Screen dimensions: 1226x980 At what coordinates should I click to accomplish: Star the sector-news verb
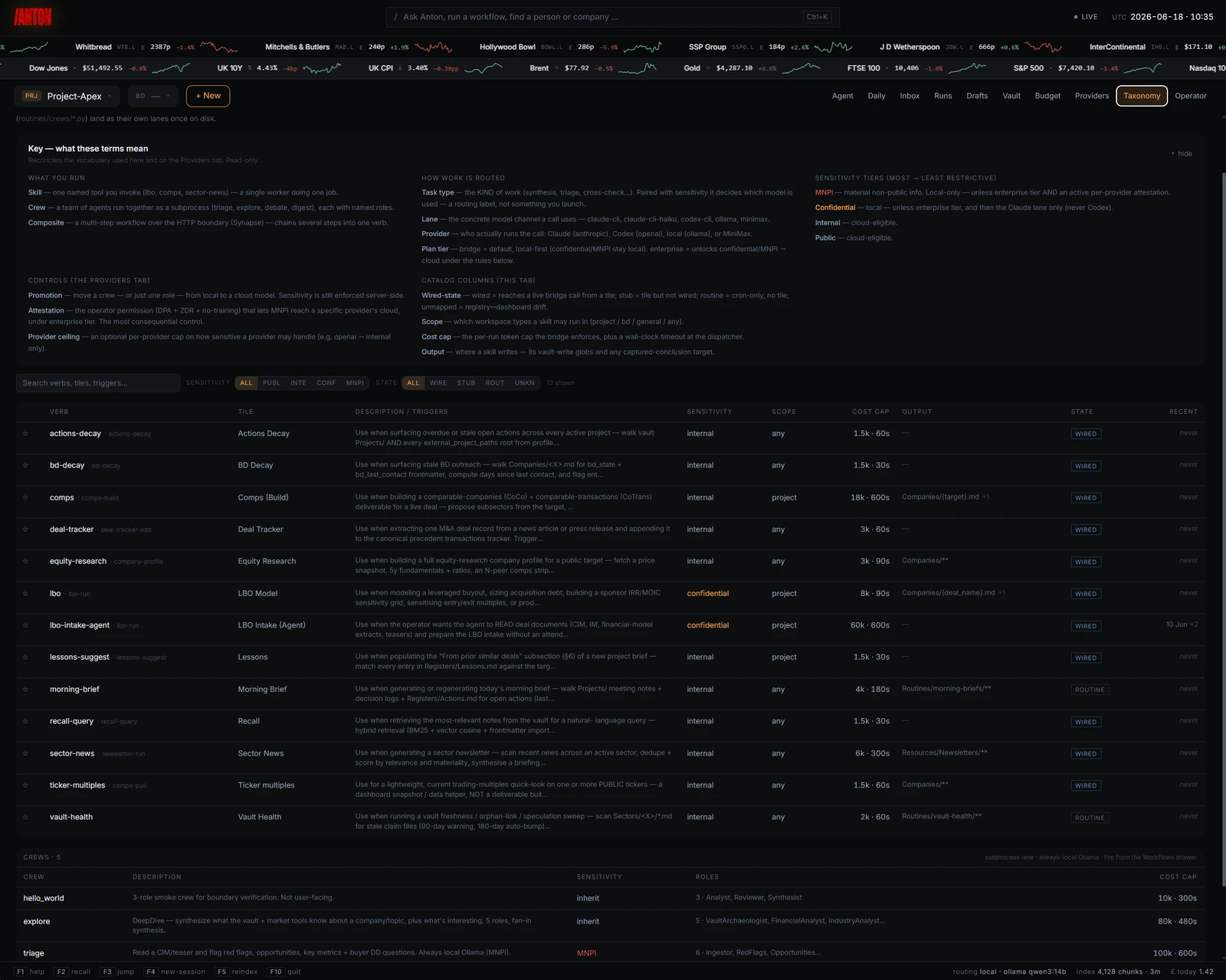(25, 753)
